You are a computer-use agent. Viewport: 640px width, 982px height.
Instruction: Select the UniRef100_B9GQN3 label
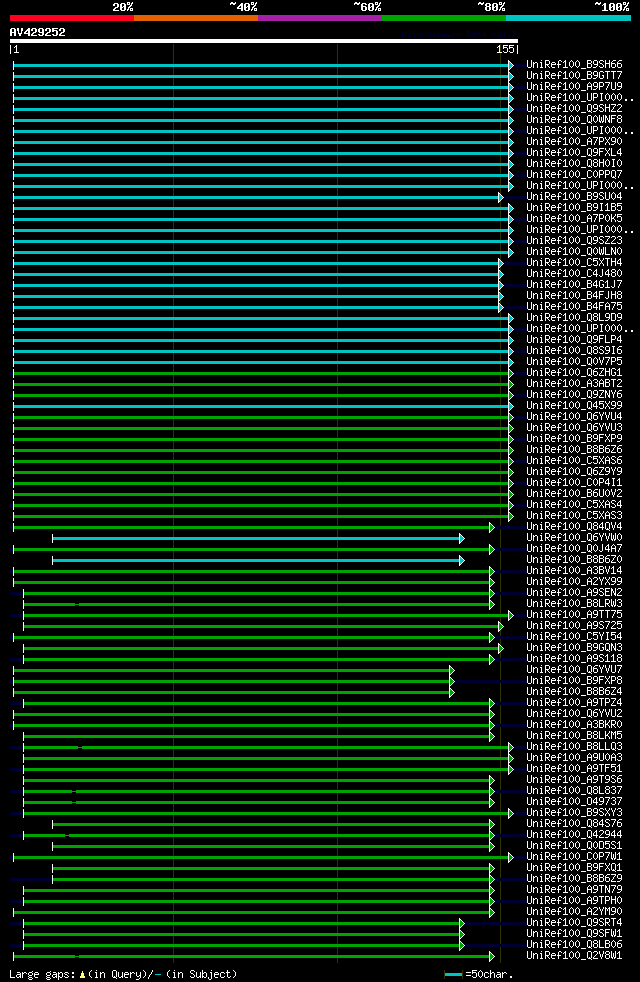[x=574, y=648]
